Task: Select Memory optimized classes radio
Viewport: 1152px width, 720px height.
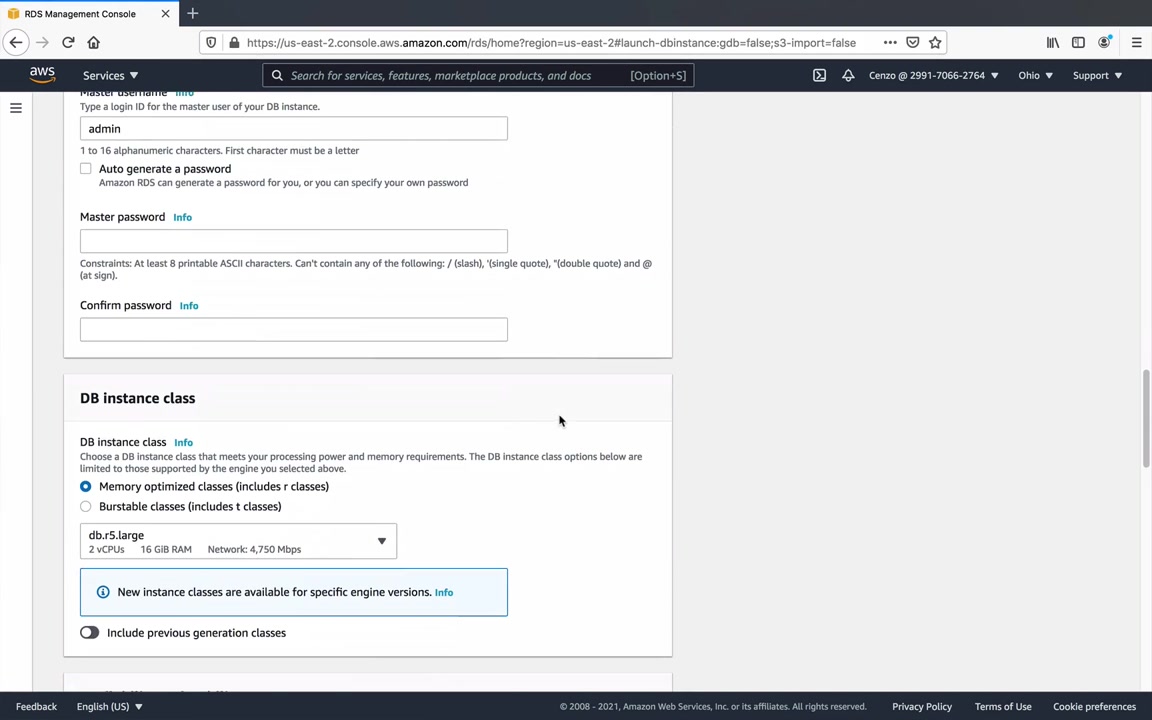Action: [86, 486]
